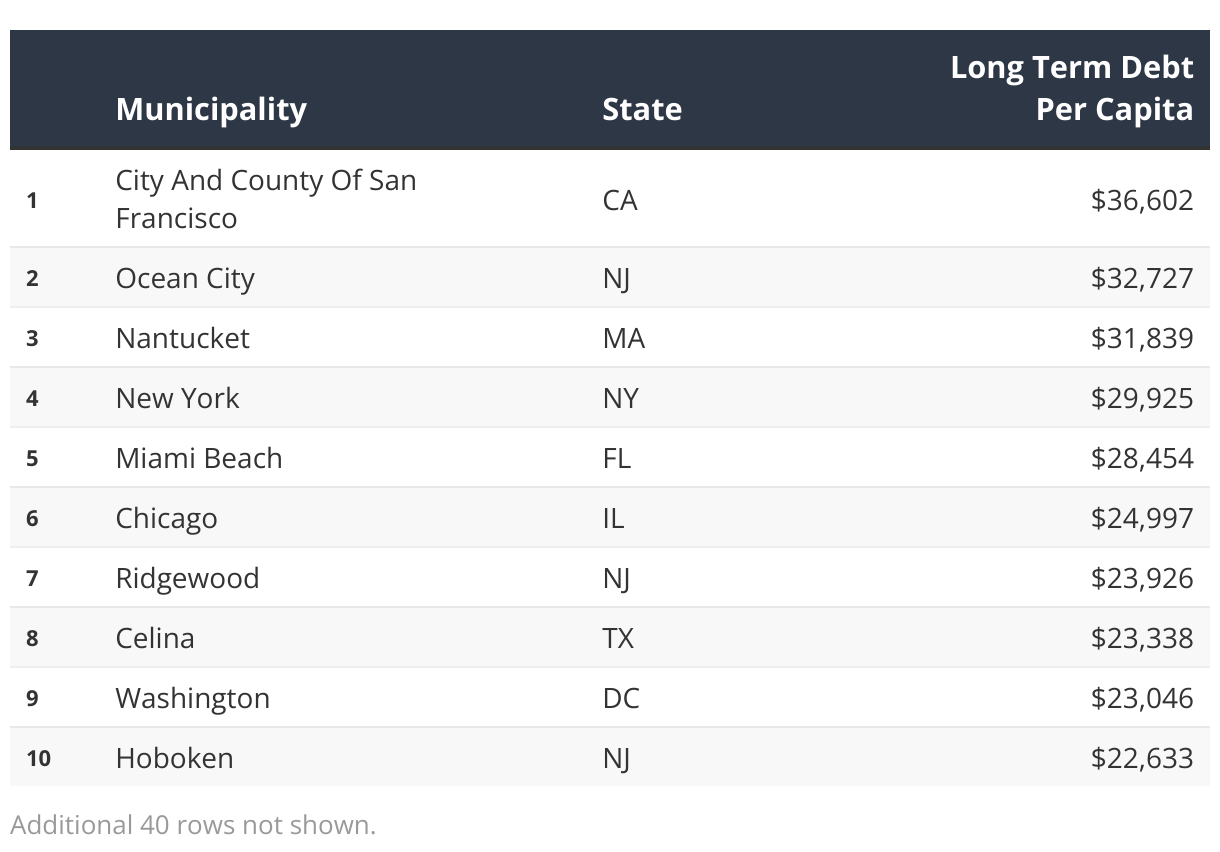Viewport: 1220px width, 852px height.
Task: Select the DC state cell
Action: click(621, 698)
